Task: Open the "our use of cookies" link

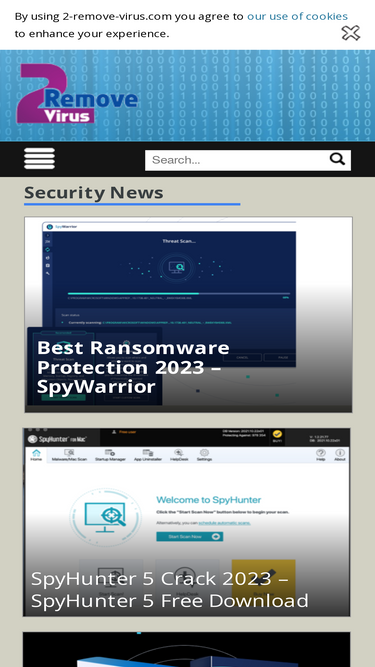Action: point(297,16)
